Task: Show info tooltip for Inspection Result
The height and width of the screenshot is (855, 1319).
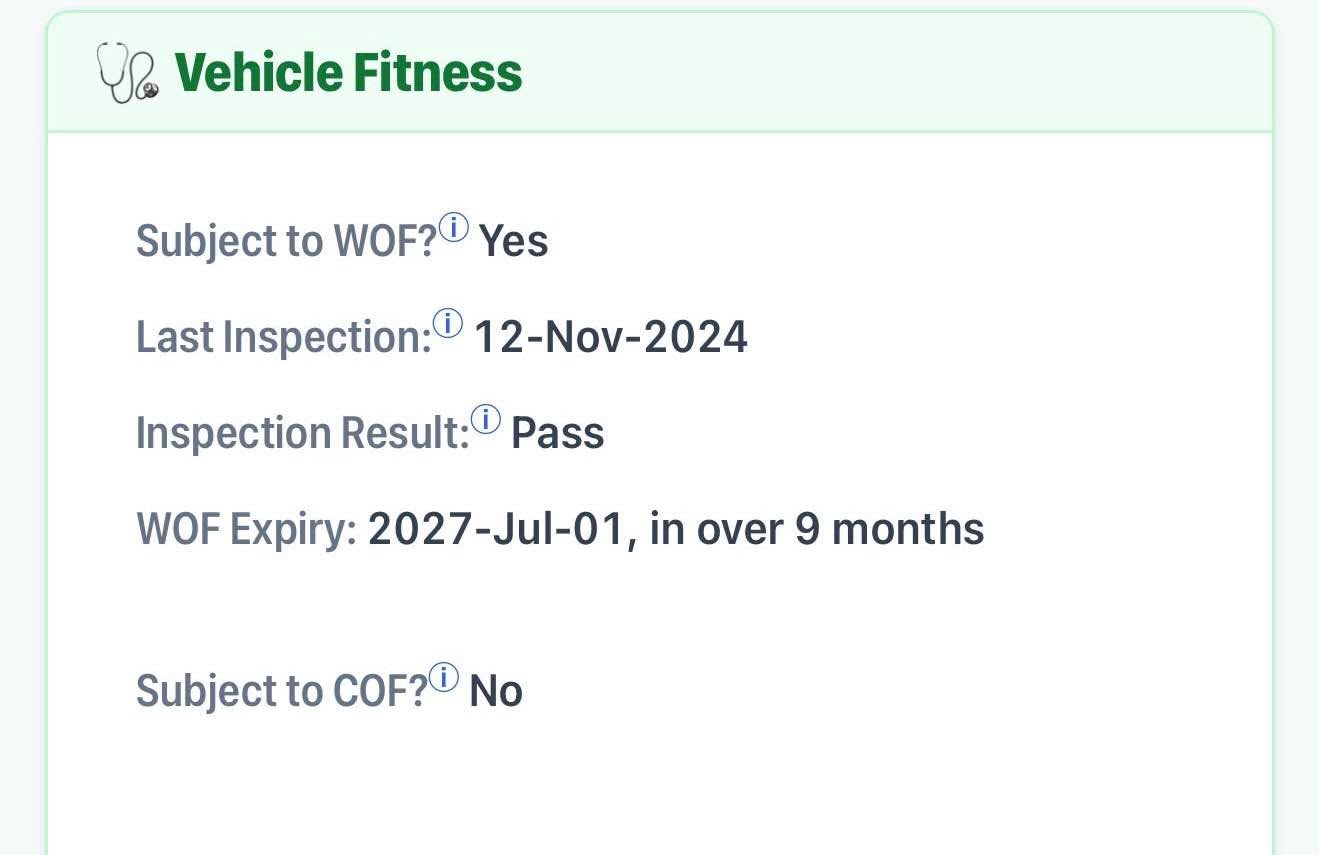Action: pyautogui.click(x=486, y=420)
